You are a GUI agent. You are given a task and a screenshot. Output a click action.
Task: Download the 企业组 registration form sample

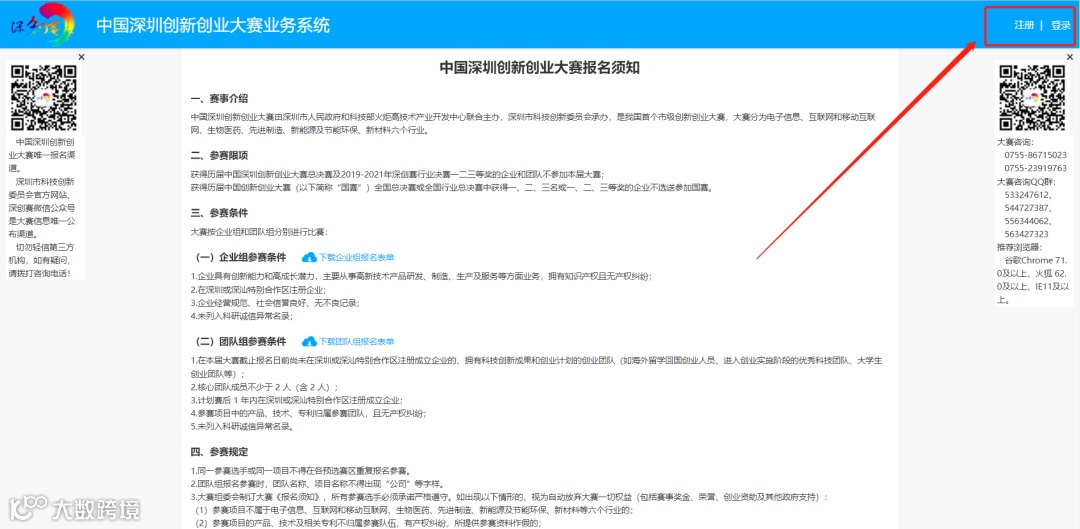(x=356, y=257)
